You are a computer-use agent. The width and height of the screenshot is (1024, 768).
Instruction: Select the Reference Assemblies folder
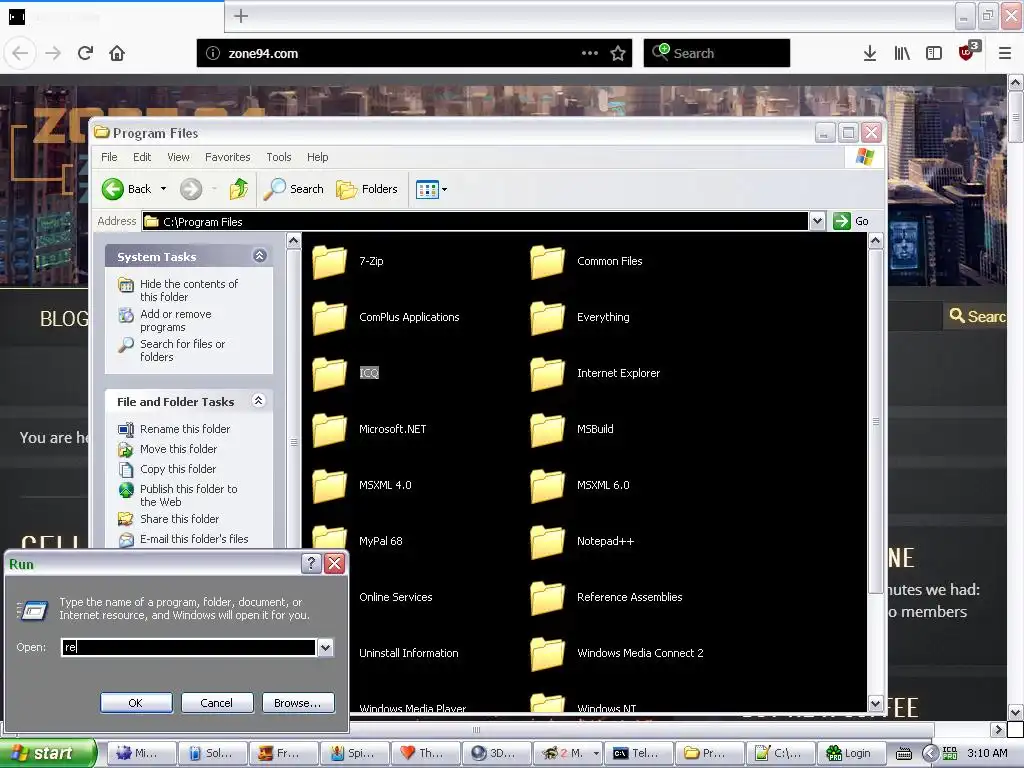[x=606, y=598]
